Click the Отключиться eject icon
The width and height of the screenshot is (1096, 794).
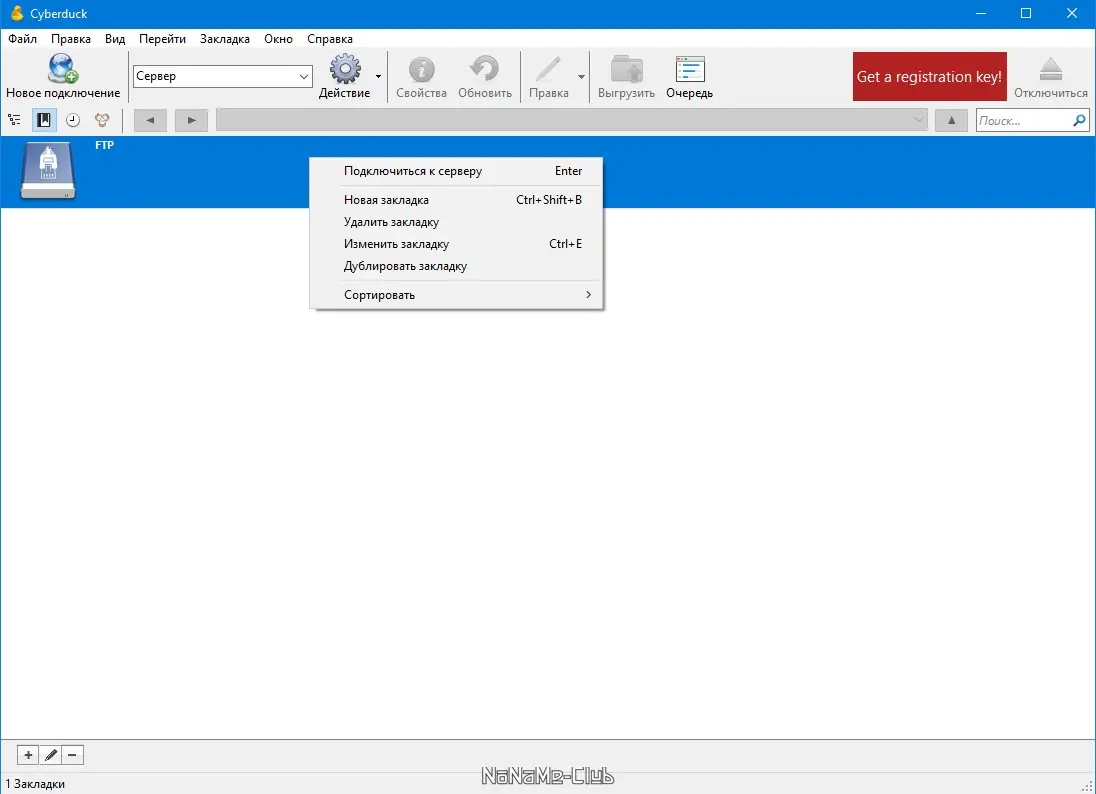pos(1051,69)
